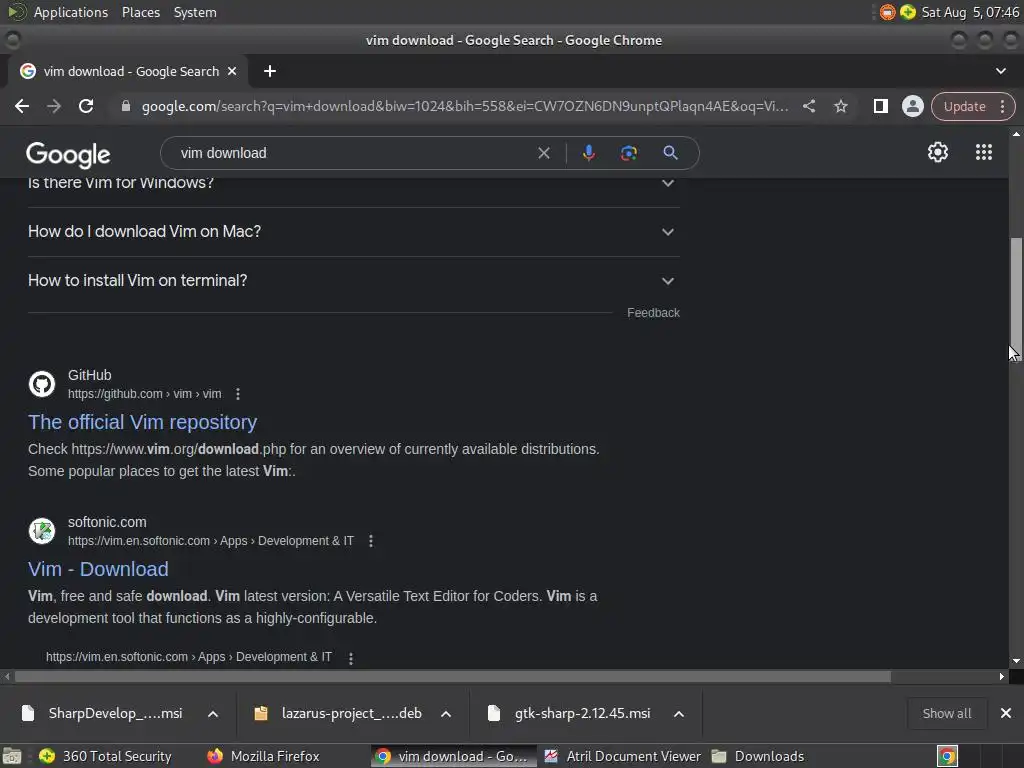The width and height of the screenshot is (1024, 768).
Task: Submit search with magnifier icon
Action: pos(670,153)
